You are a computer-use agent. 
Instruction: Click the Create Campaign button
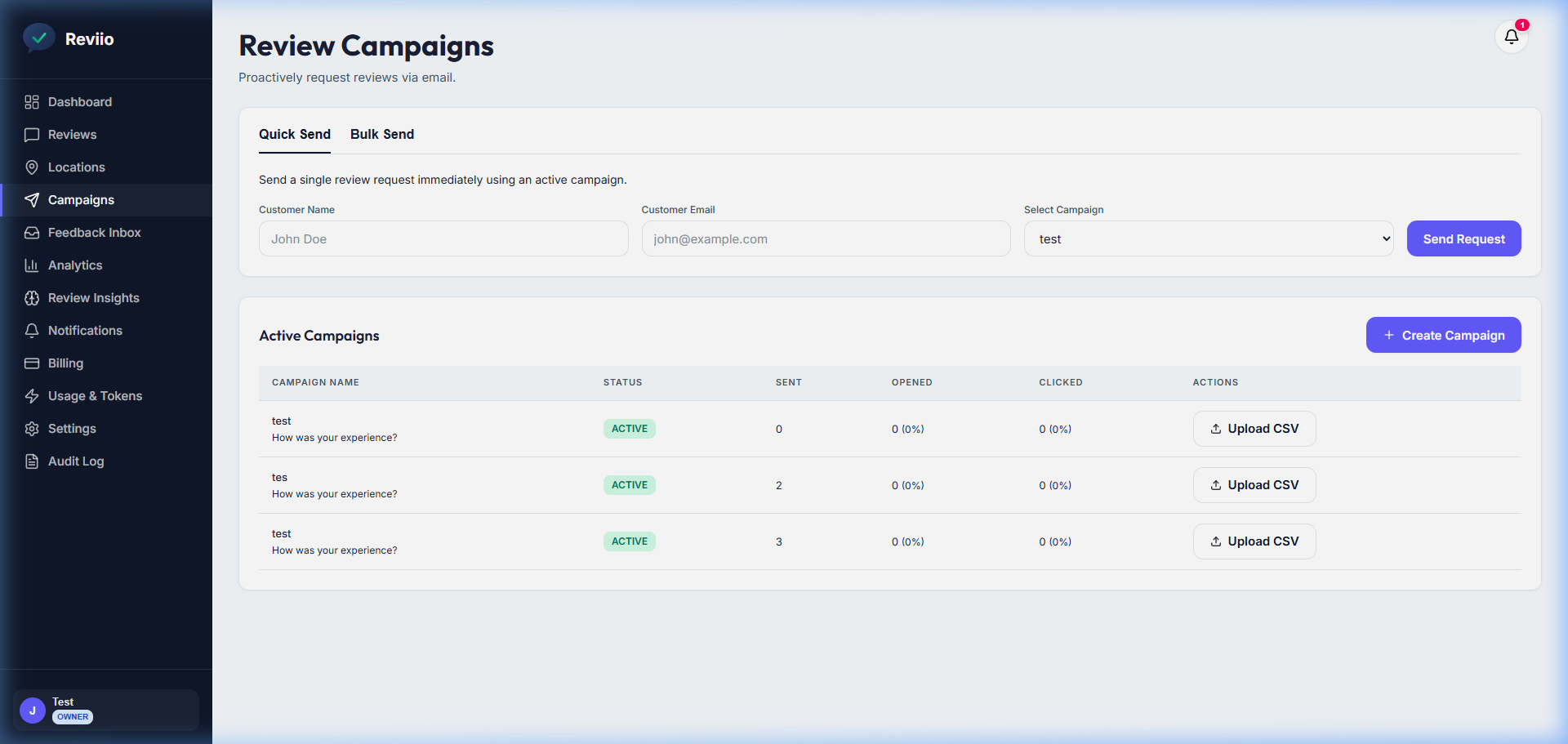pyautogui.click(x=1443, y=335)
